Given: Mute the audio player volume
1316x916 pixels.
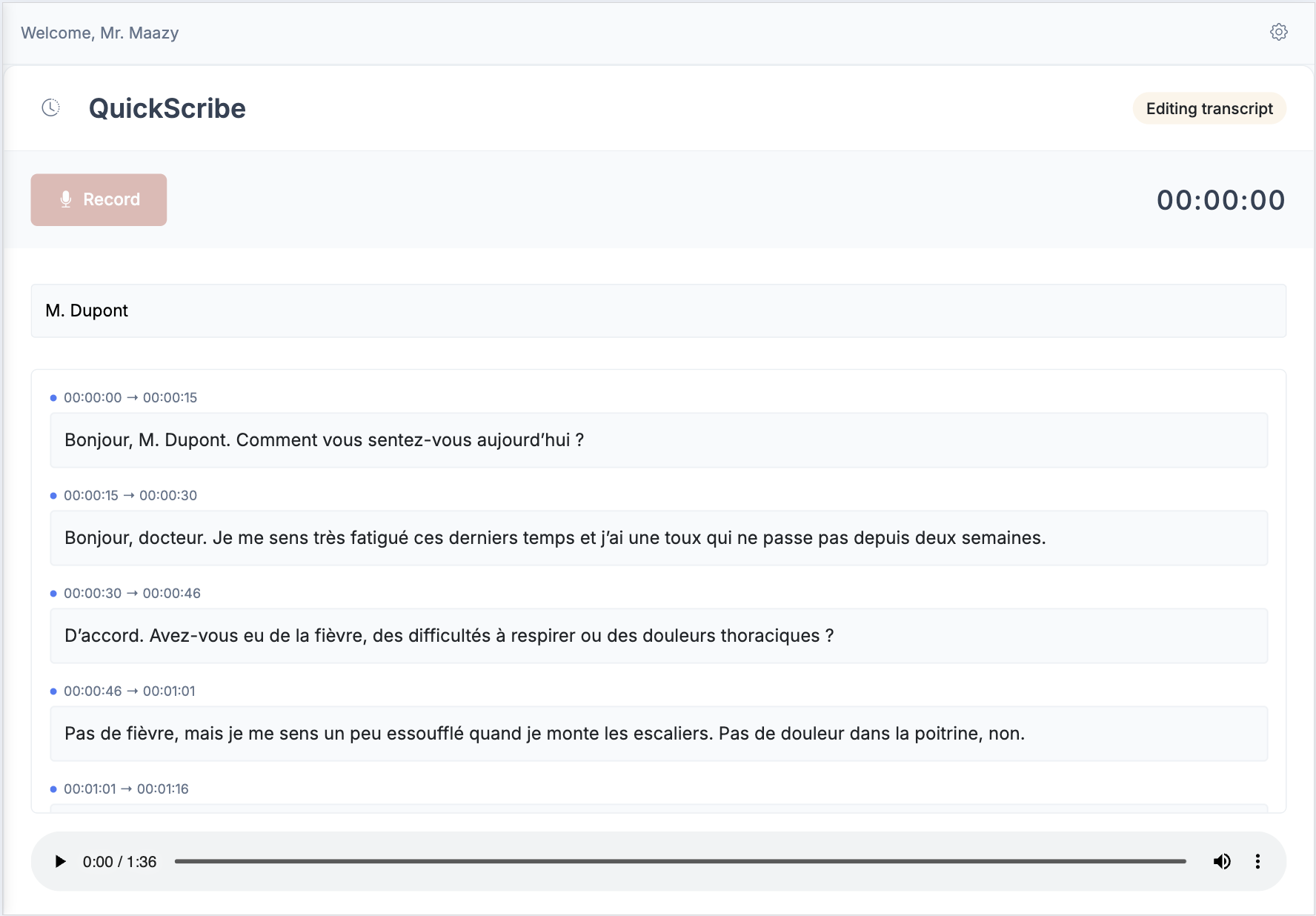Looking at the screenshot, I should [x=1221, y=861].
